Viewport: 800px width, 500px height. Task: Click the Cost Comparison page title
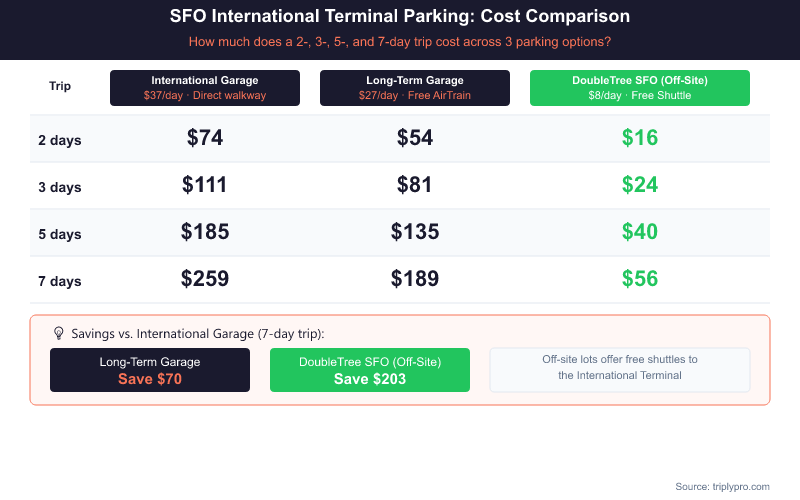point(400,17)
